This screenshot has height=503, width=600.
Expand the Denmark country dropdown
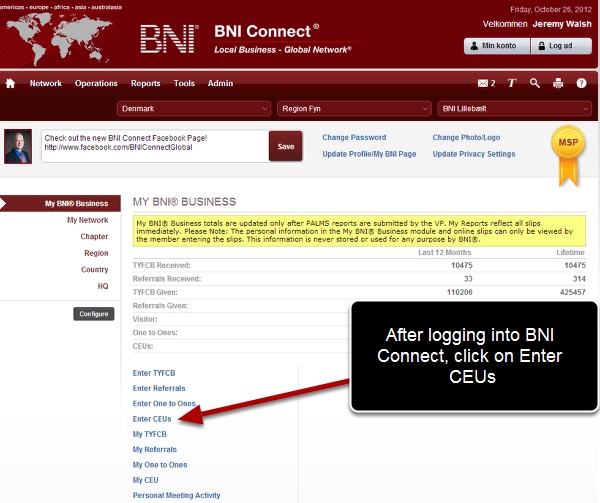tap(194, 108)
